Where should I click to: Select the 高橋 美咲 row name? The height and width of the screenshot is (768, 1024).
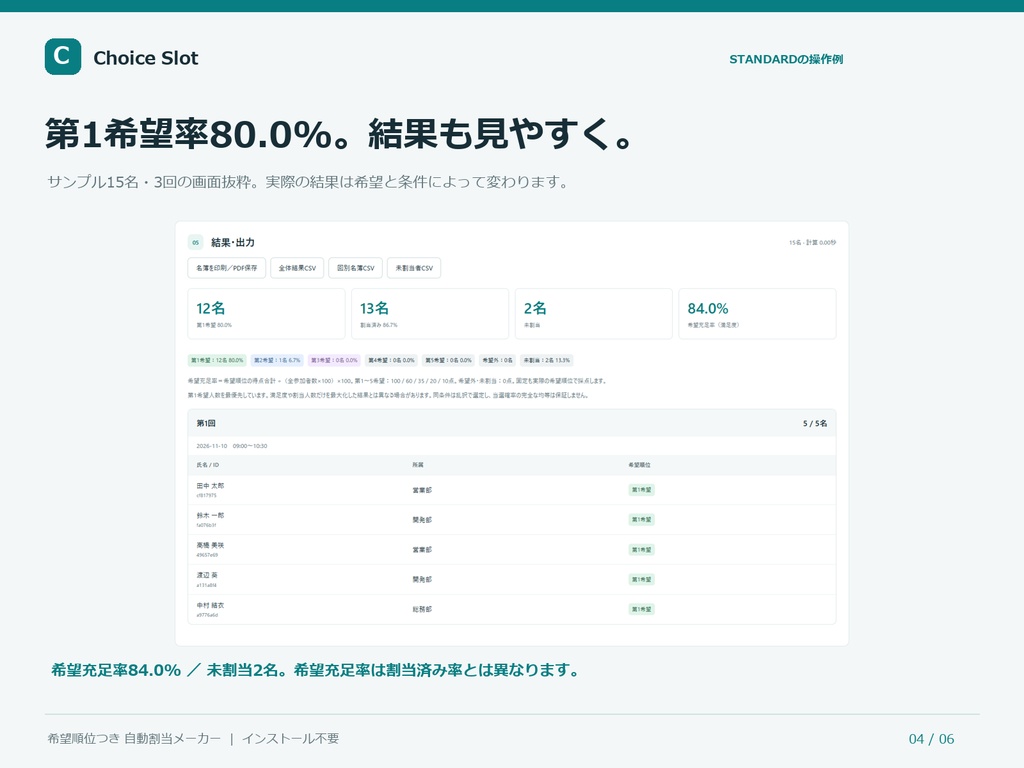click(210, 545)
